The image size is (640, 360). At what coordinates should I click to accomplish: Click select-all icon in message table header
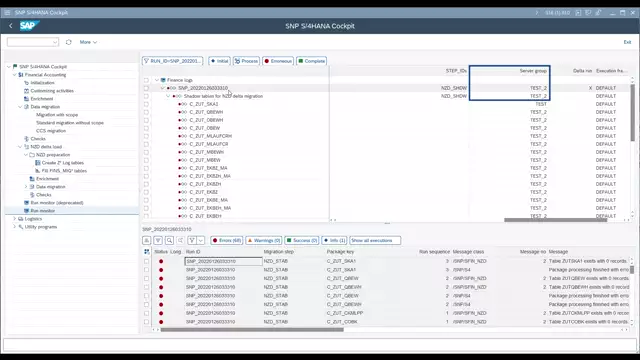(x=147, y=252)
